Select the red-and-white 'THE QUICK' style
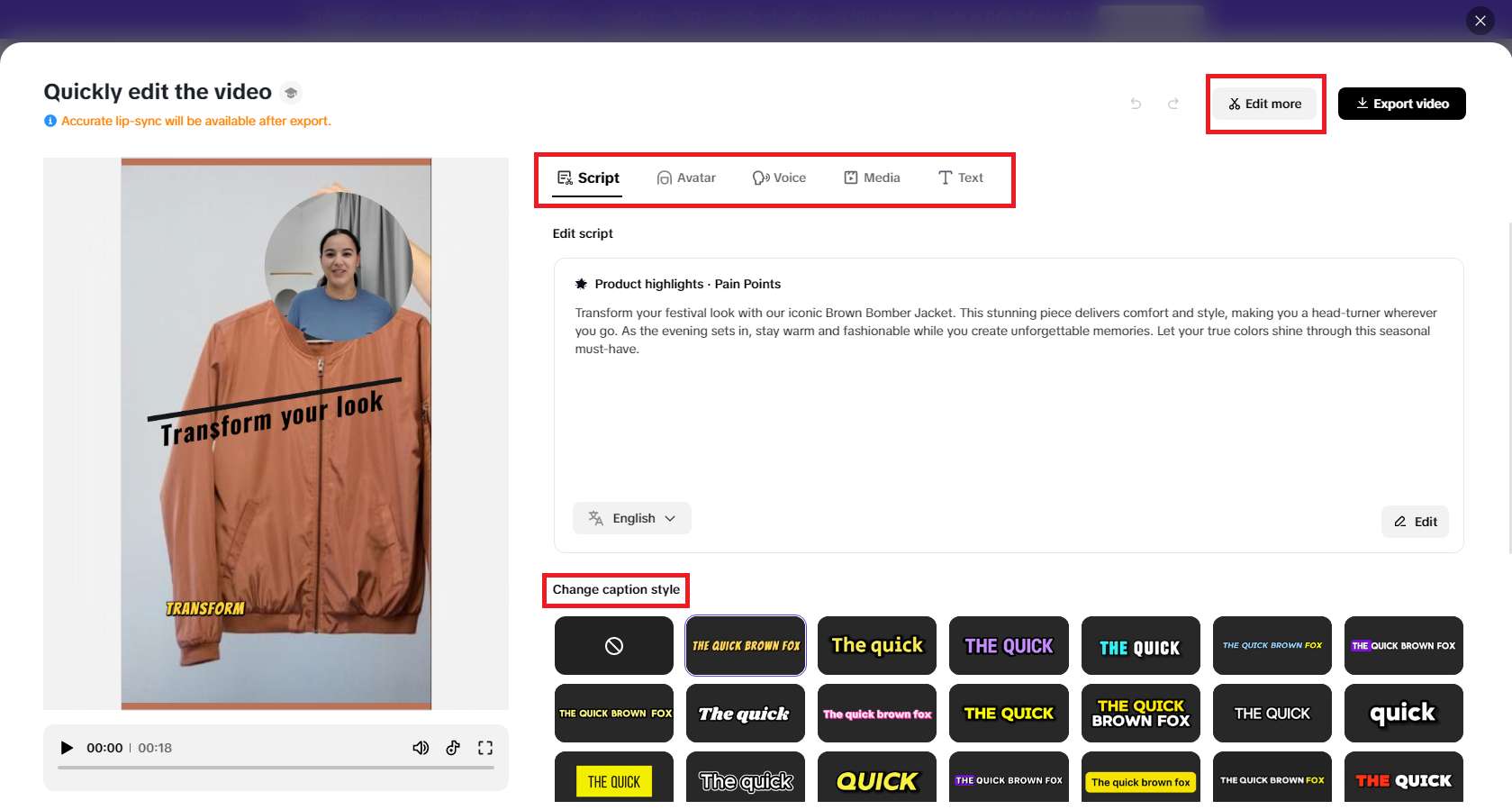Image resolution: width=1512 pixels, height=810 pixels. [1404, 778]
